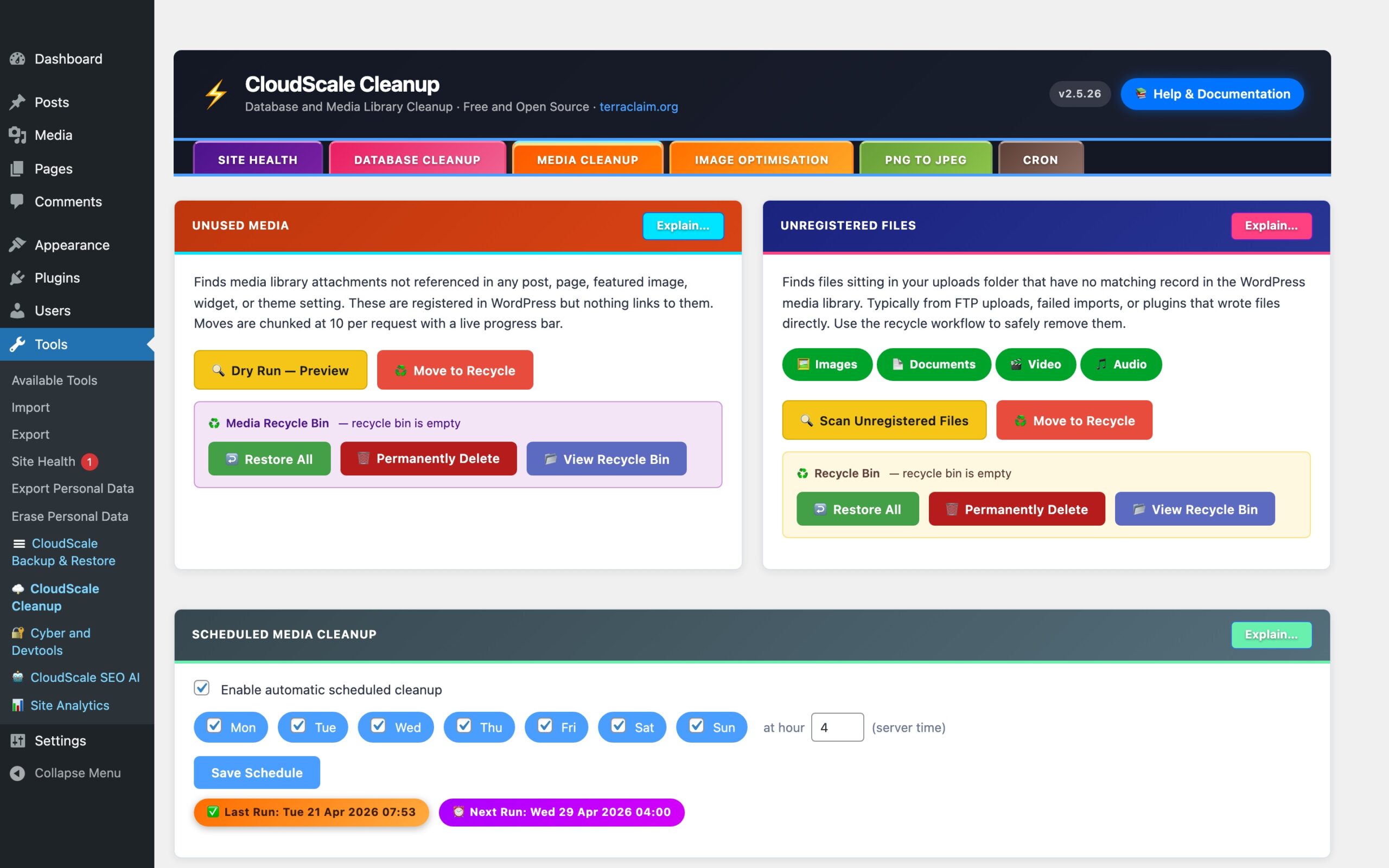Uncheck the Wed schedule day
1389x868 pixels.
pos(379,726)
